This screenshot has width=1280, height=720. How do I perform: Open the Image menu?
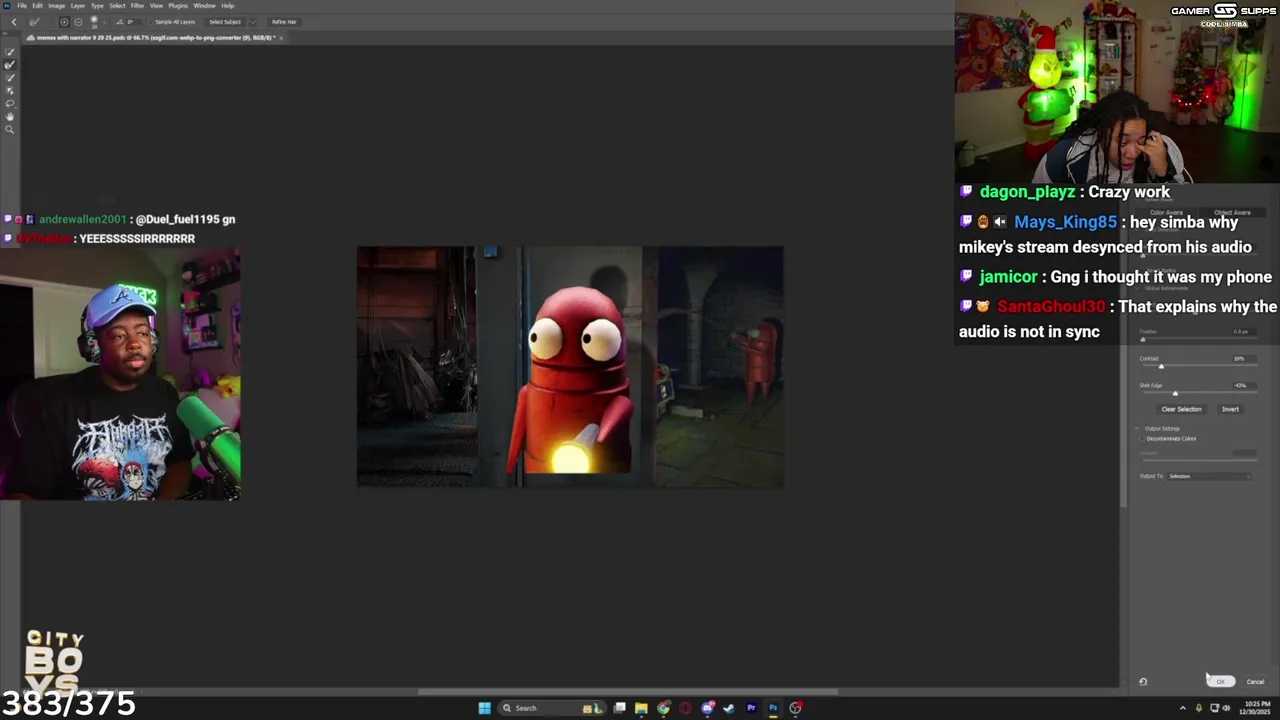point(57,5)
